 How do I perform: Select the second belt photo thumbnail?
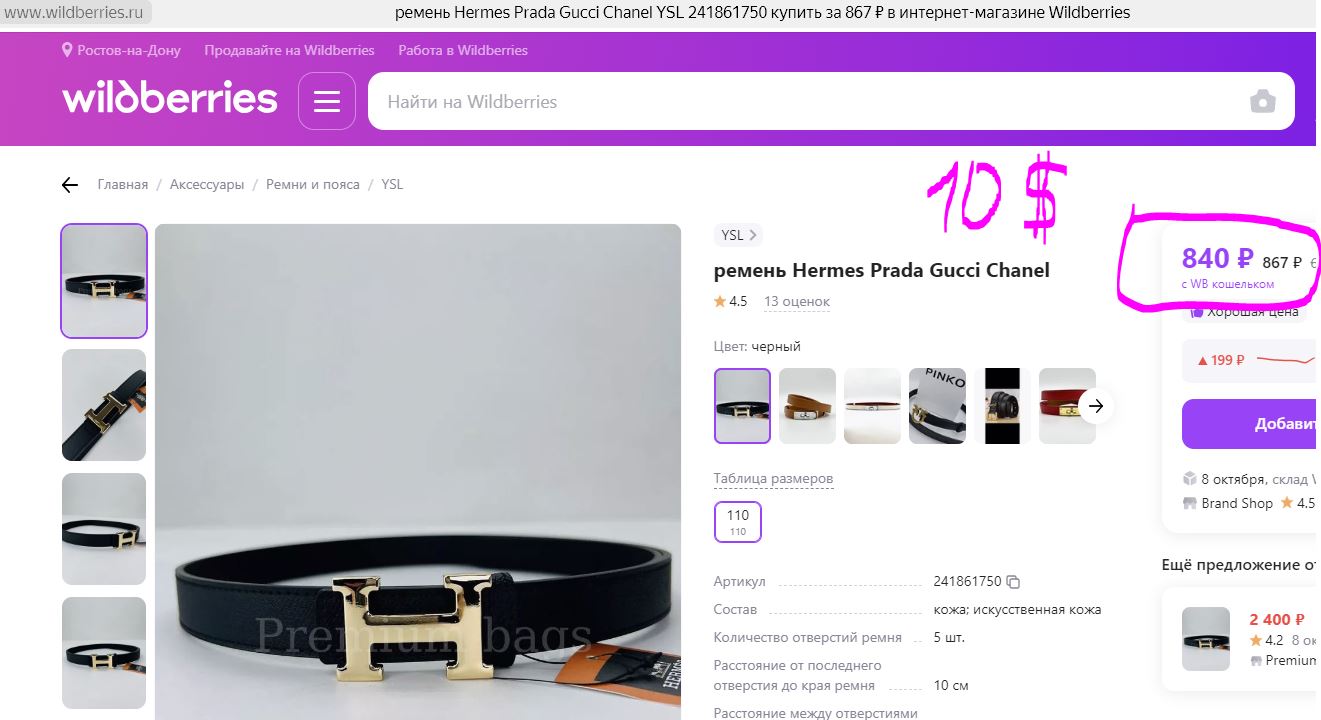point(104,405)
